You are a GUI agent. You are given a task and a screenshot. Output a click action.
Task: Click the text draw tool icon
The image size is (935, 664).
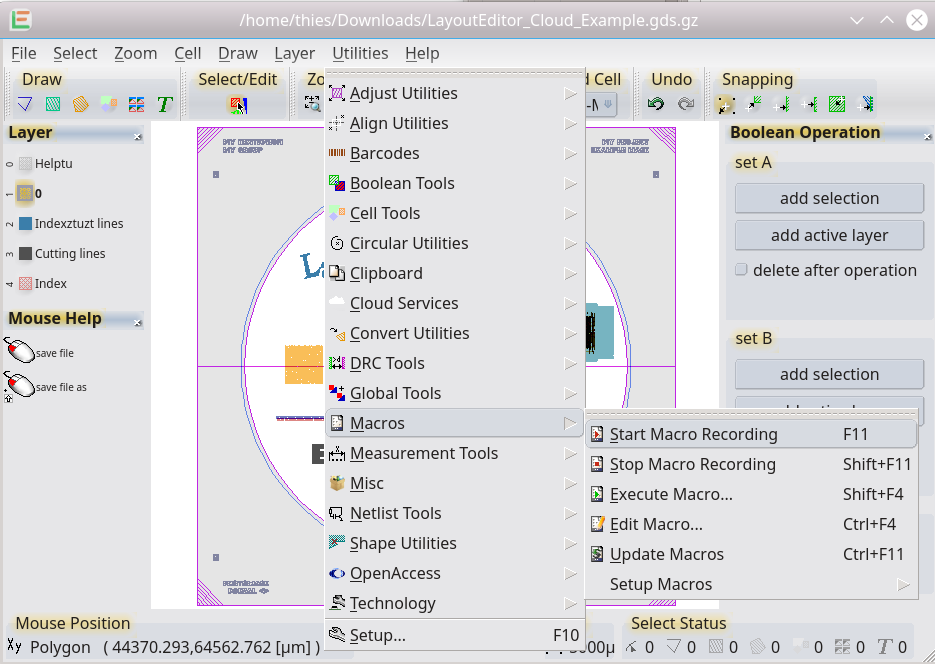(x=165, y=104)
